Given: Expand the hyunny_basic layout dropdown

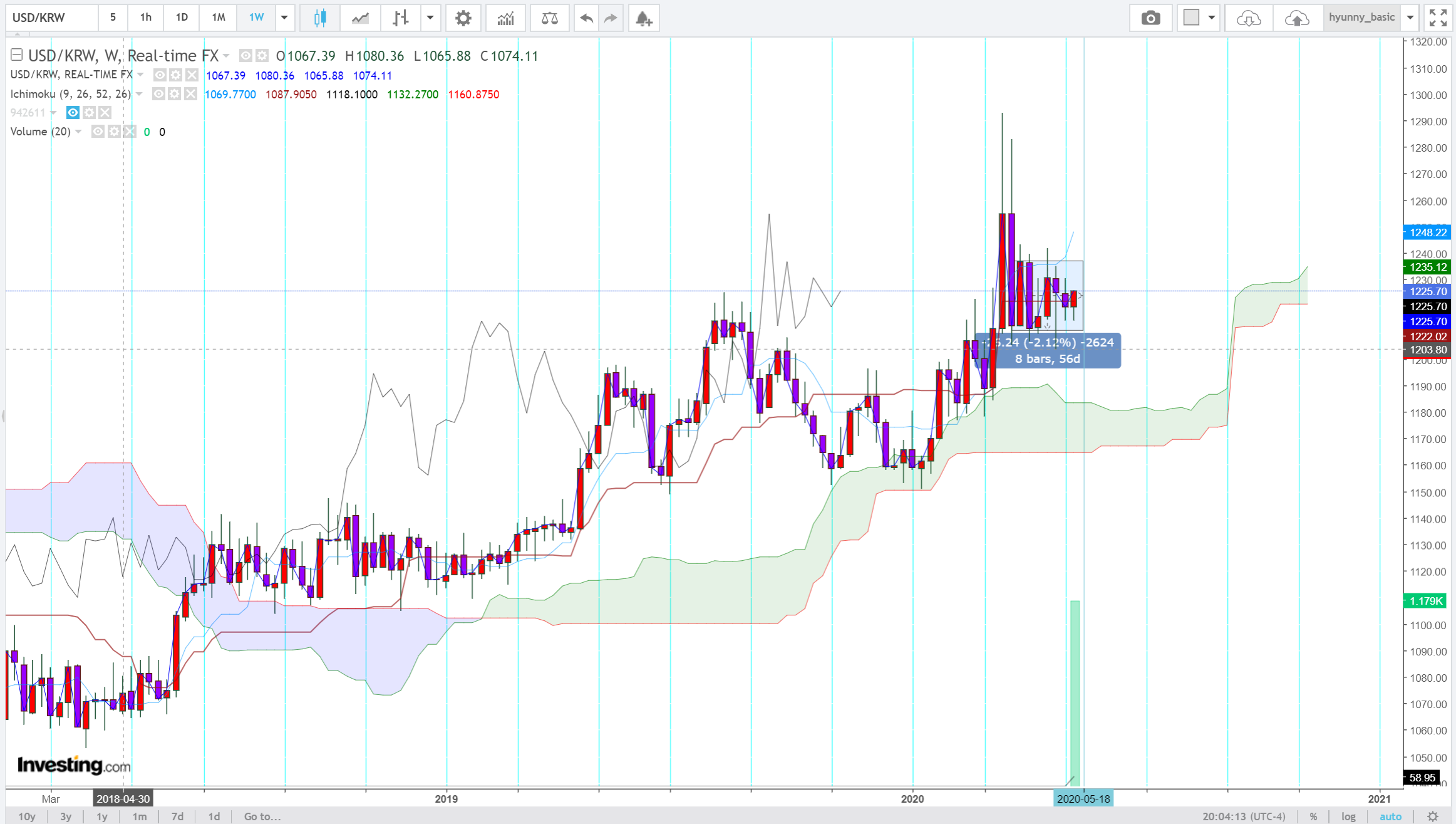Looking at the screenshot, I should click(1410, 18).
